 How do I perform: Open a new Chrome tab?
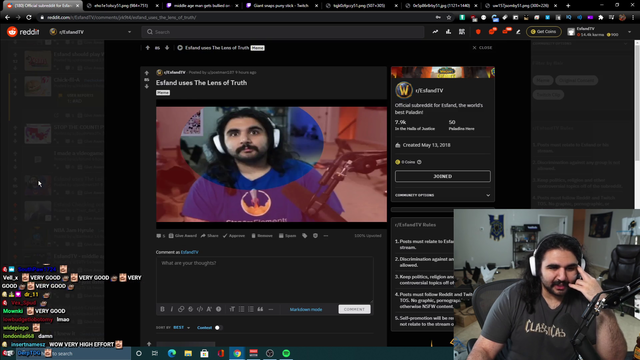coord(568,6)
